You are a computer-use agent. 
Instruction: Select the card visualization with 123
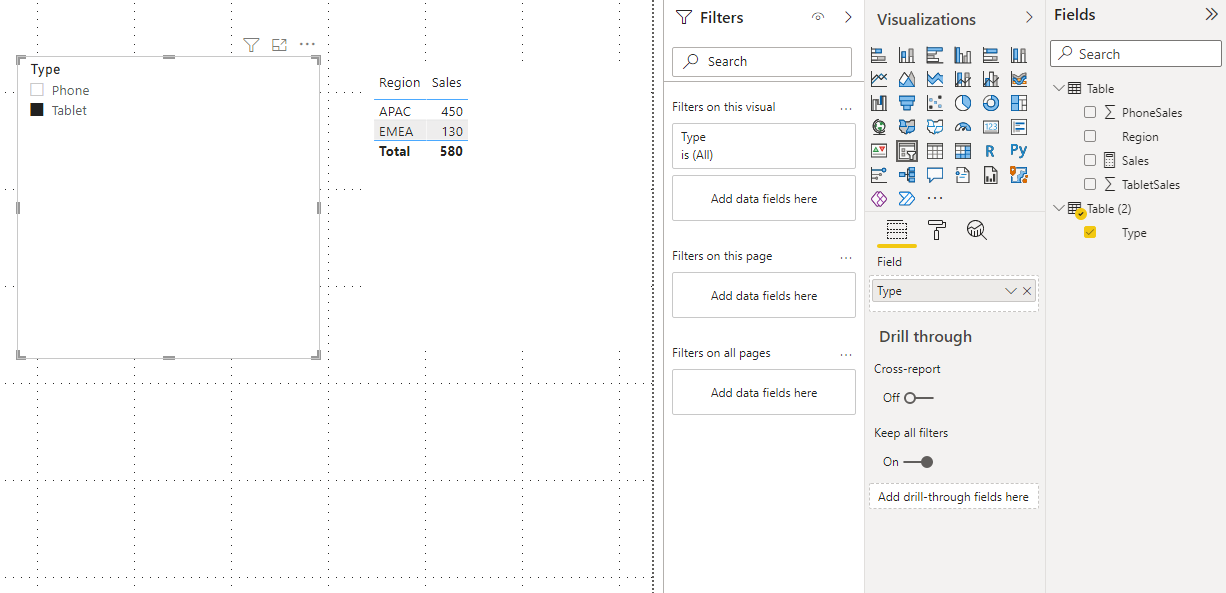tap(991, 127)
